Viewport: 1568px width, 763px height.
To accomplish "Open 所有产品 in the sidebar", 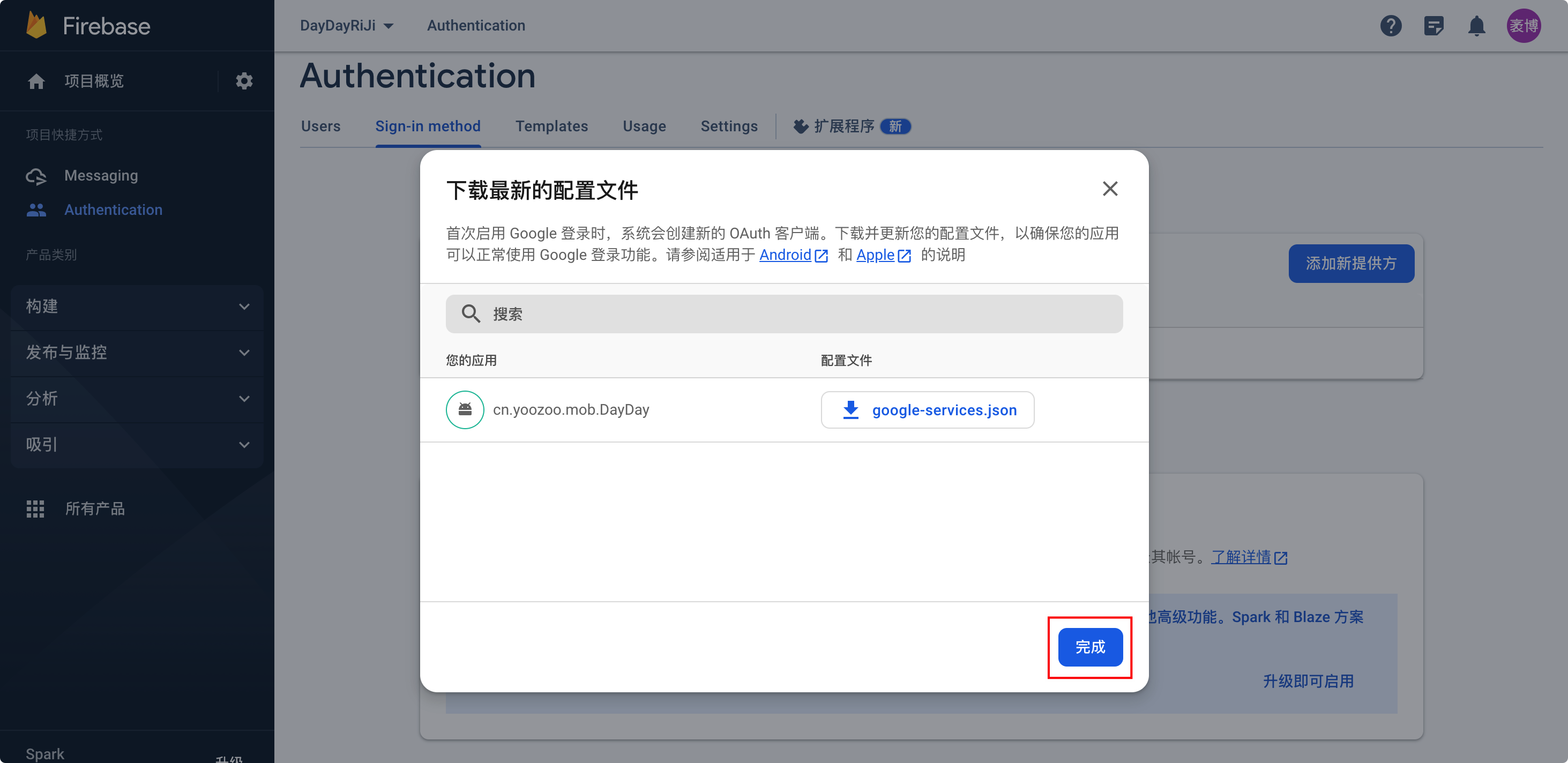I will click(95, 508).
